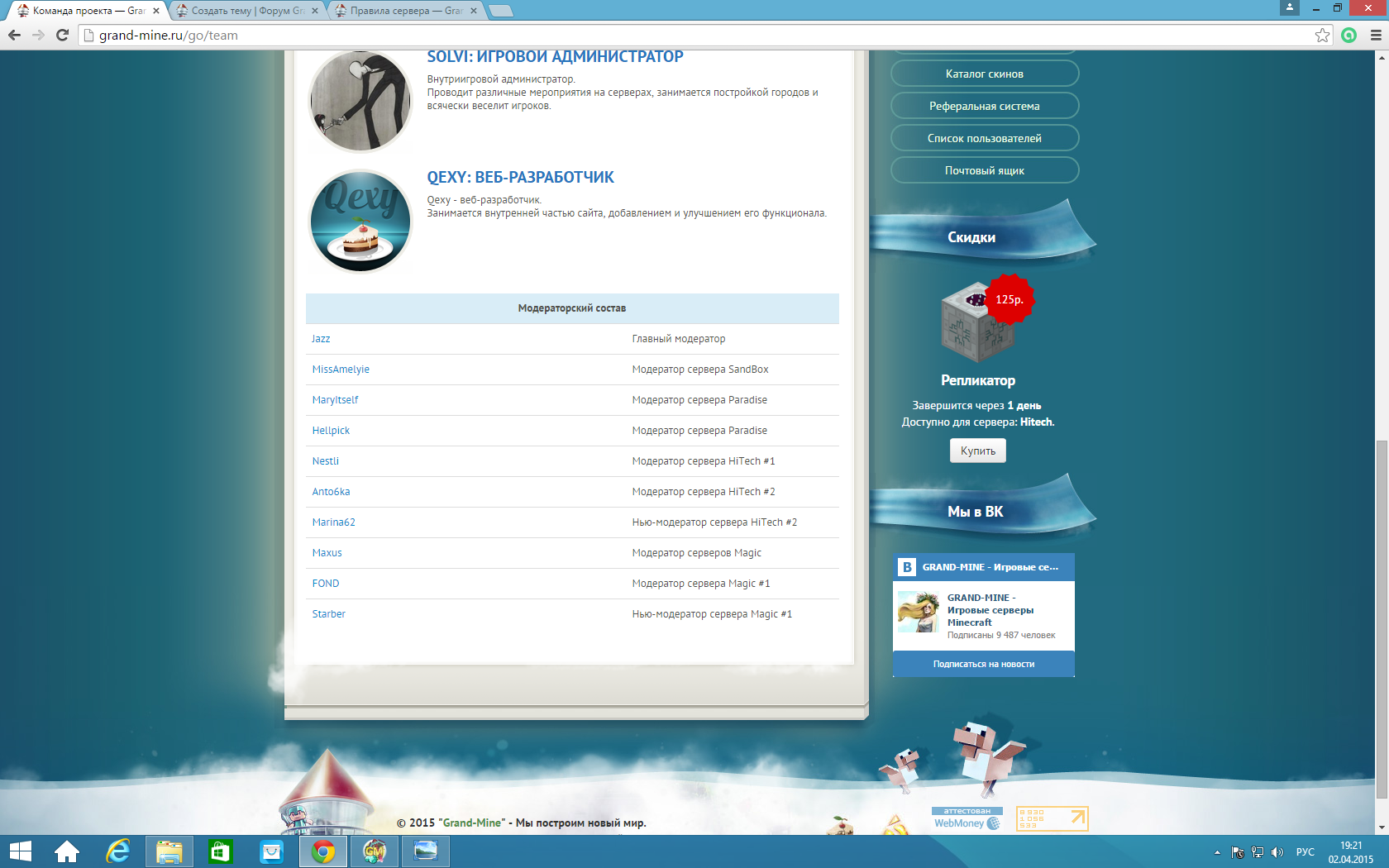Switch the РУС input language indicator
1389x868 pixels.
point(1305,852)
